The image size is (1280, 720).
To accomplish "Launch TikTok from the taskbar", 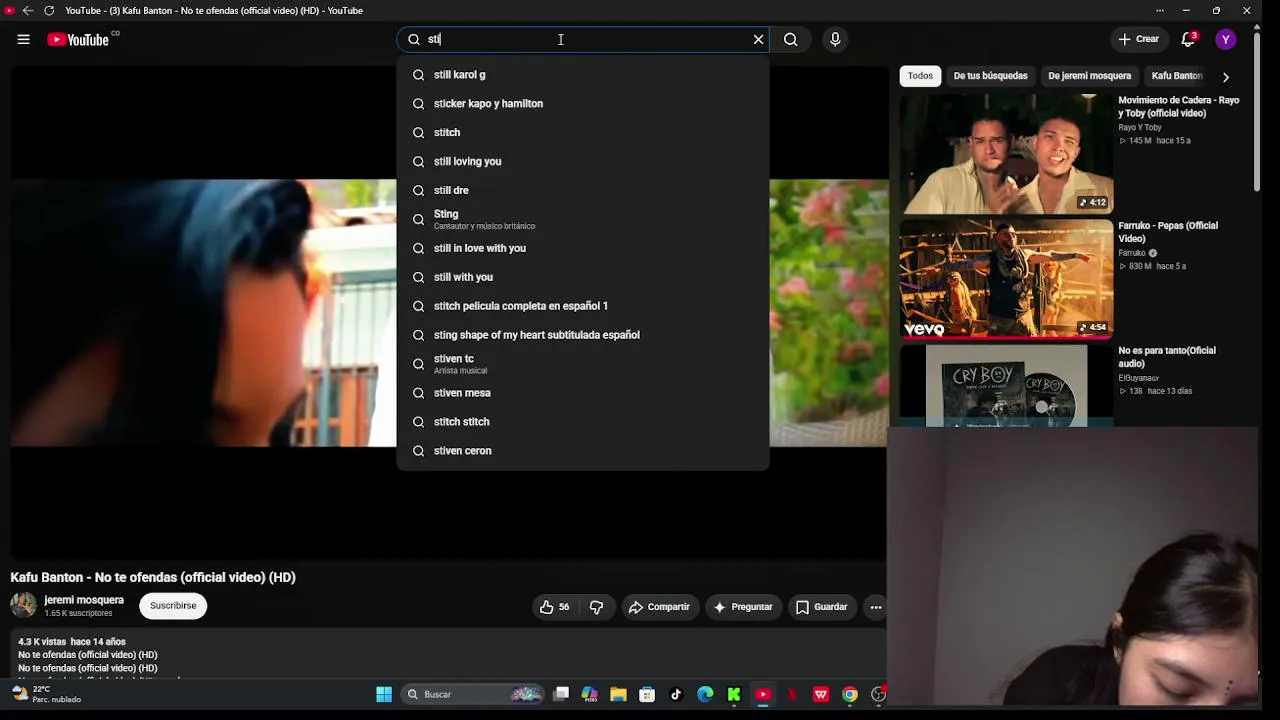I will pyautogui.click(x=676, y=695).
